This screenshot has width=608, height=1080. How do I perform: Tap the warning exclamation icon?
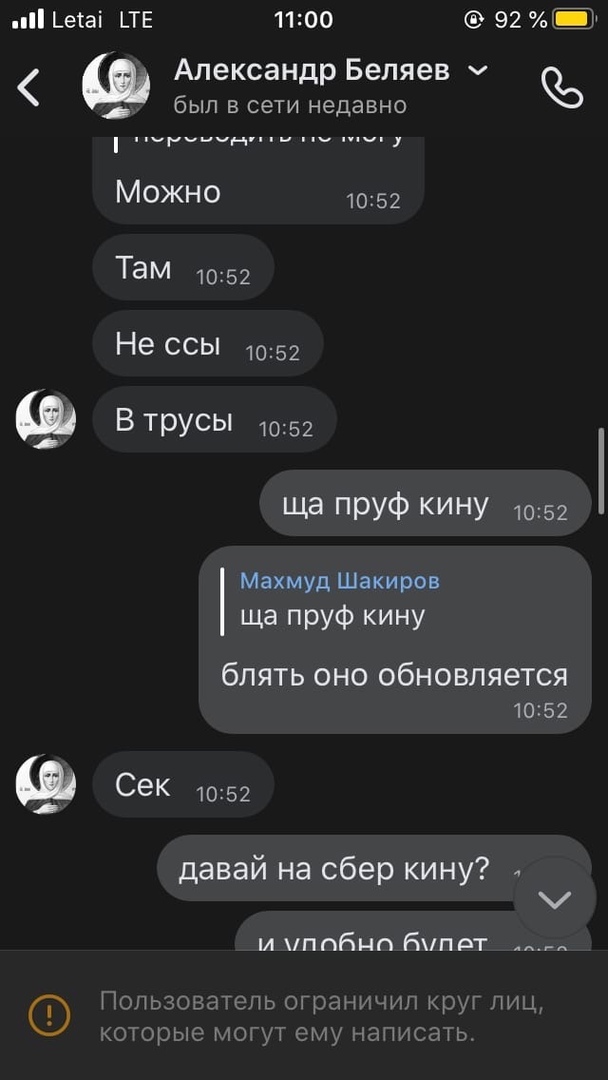click(x=49, y=1014)
